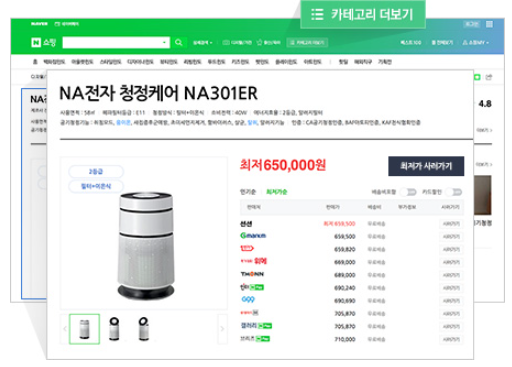Image resolution: width=512 pixels, height=367 pixels.
Task: Click the 카테고리 더보기 banner button
Action: pos(363,15)
